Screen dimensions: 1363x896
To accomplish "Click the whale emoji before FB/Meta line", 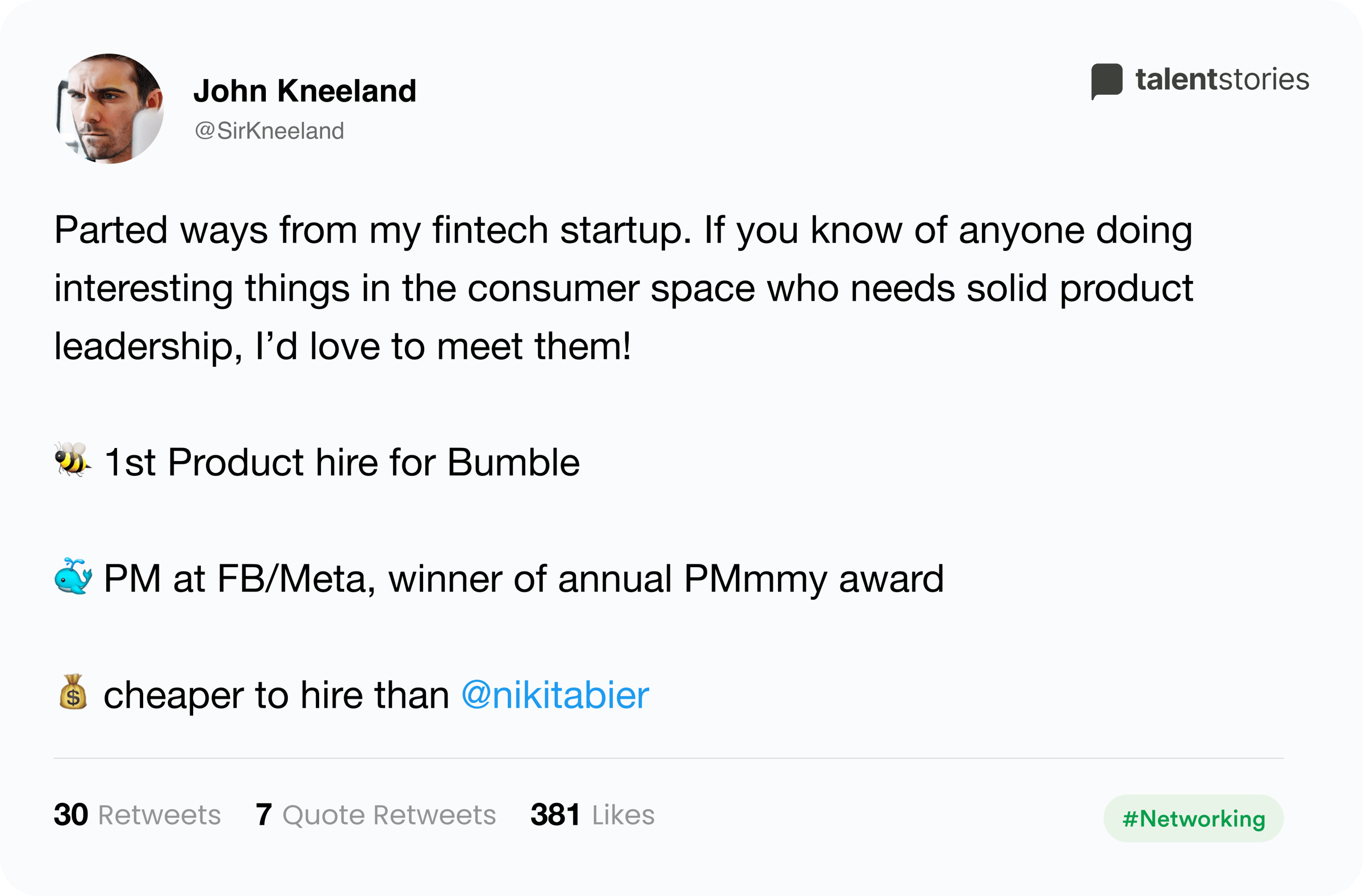I will (73, 576).
